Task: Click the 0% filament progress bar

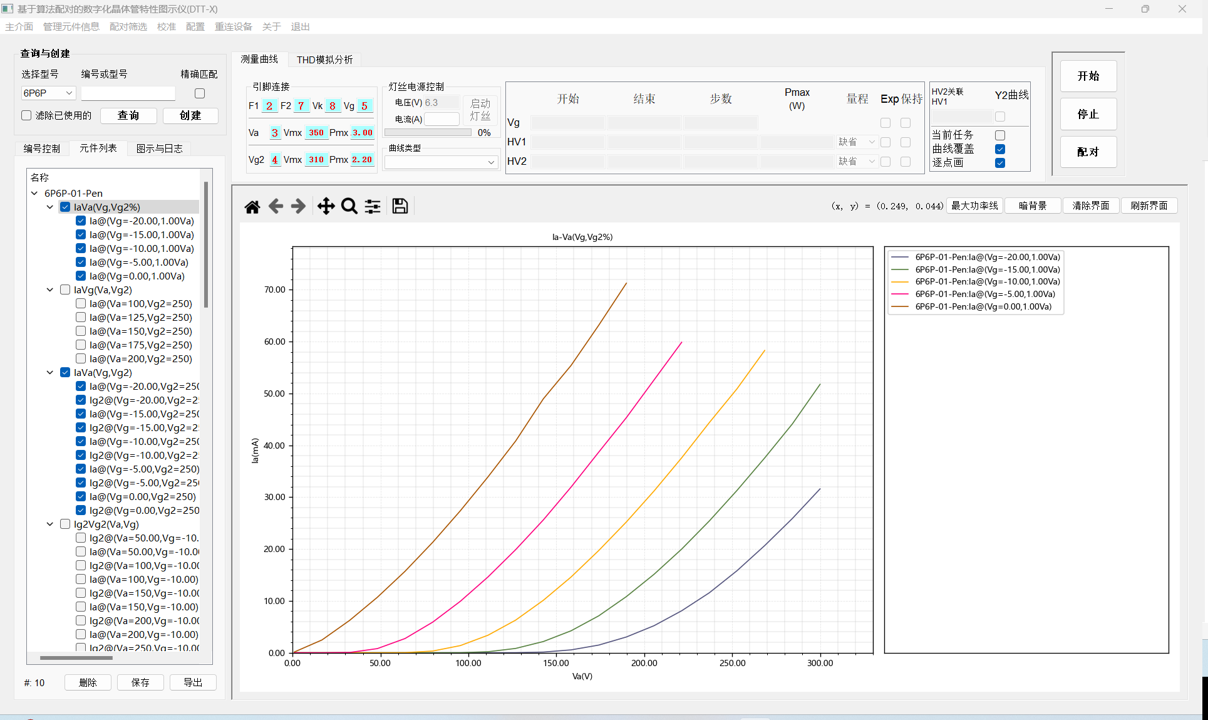Action: pyautogui.click(x=428, y=132)
